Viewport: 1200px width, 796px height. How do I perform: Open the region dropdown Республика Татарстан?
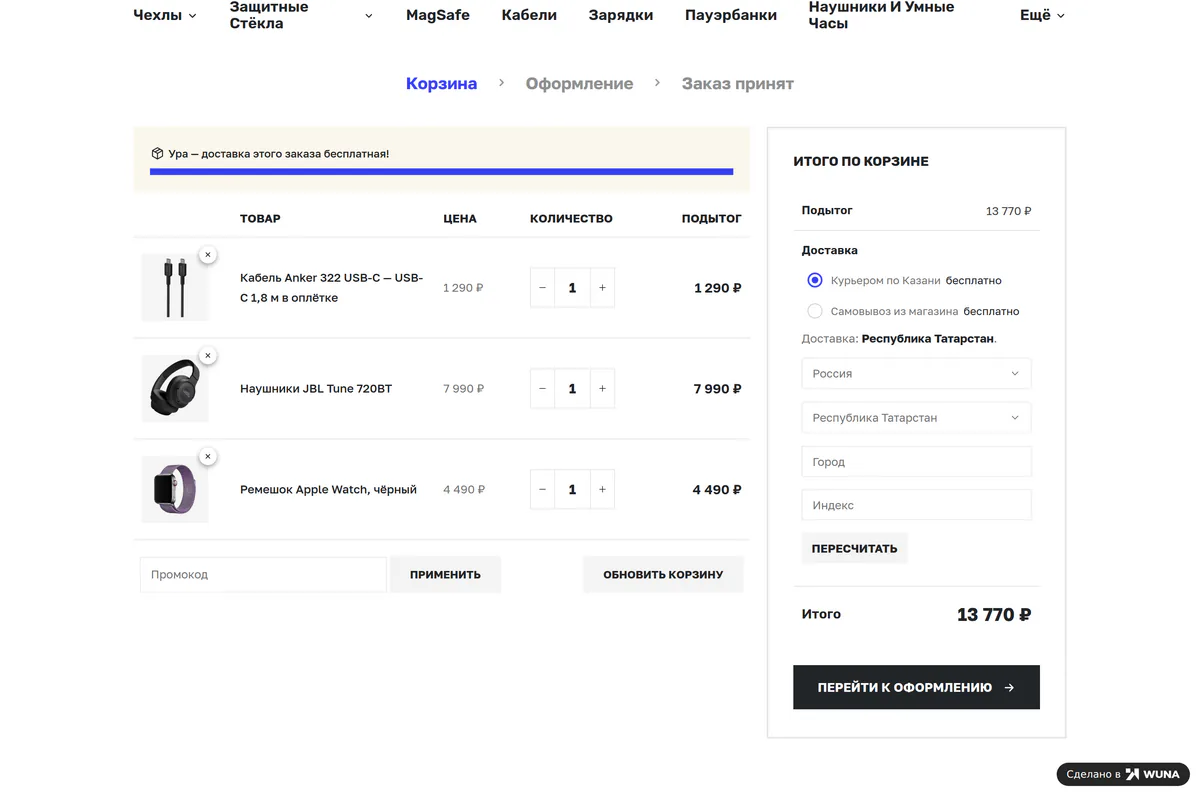(916, 418)
